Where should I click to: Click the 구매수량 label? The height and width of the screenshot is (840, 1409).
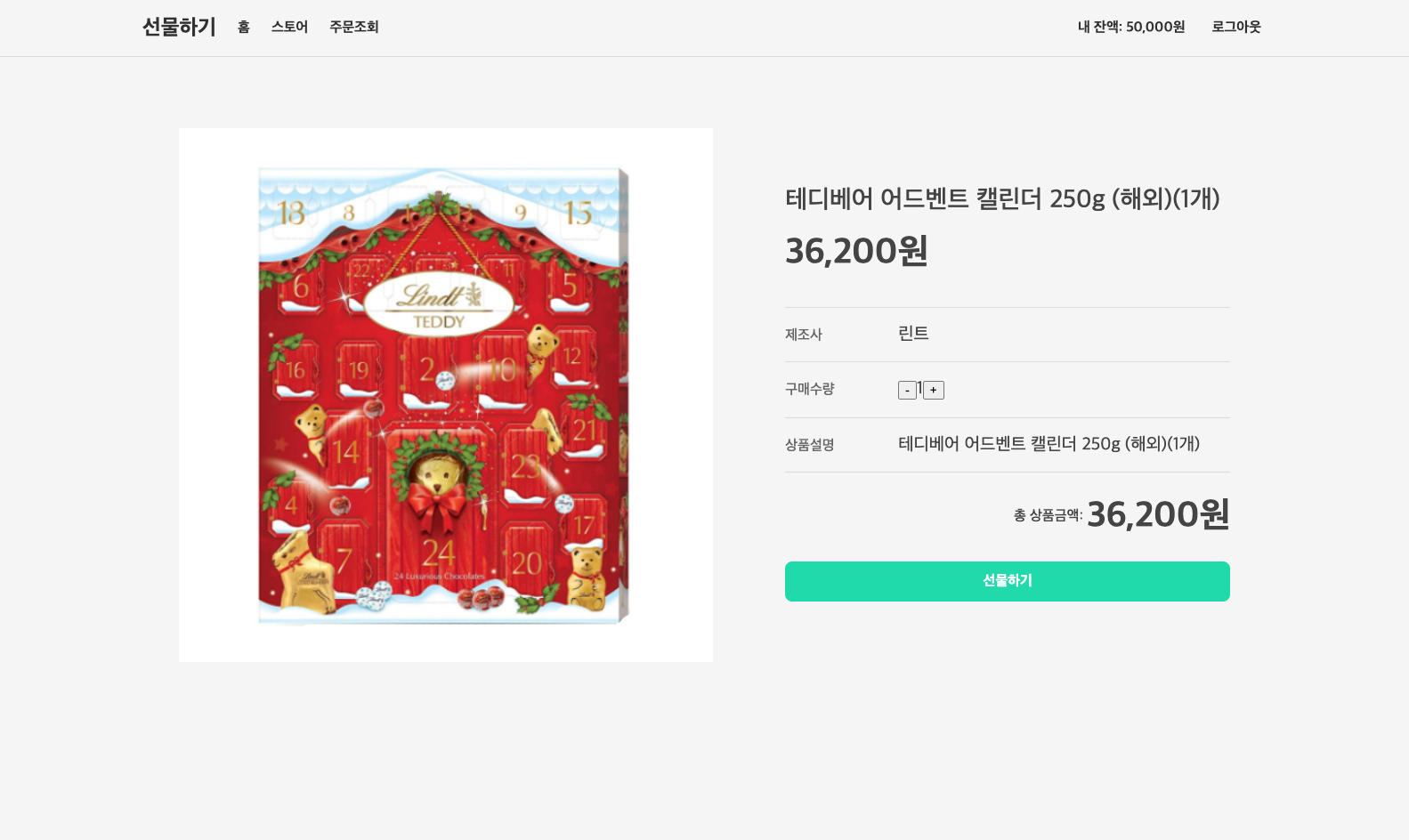point(809,389)
